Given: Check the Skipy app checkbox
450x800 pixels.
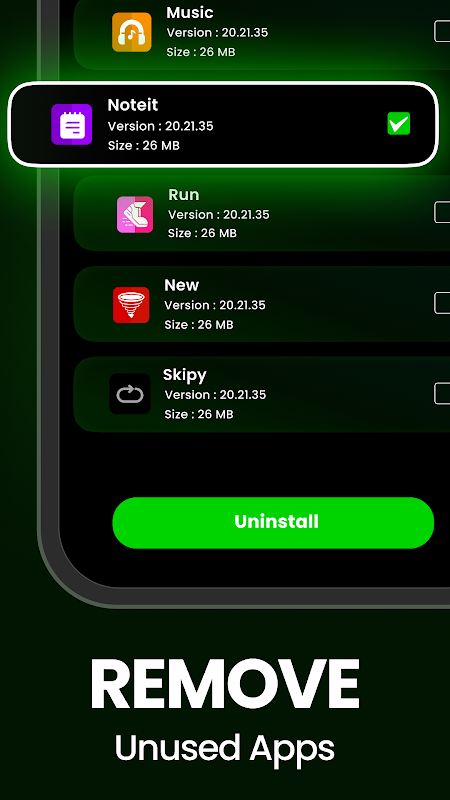Looking at the screenshot, I should (442, 394).
